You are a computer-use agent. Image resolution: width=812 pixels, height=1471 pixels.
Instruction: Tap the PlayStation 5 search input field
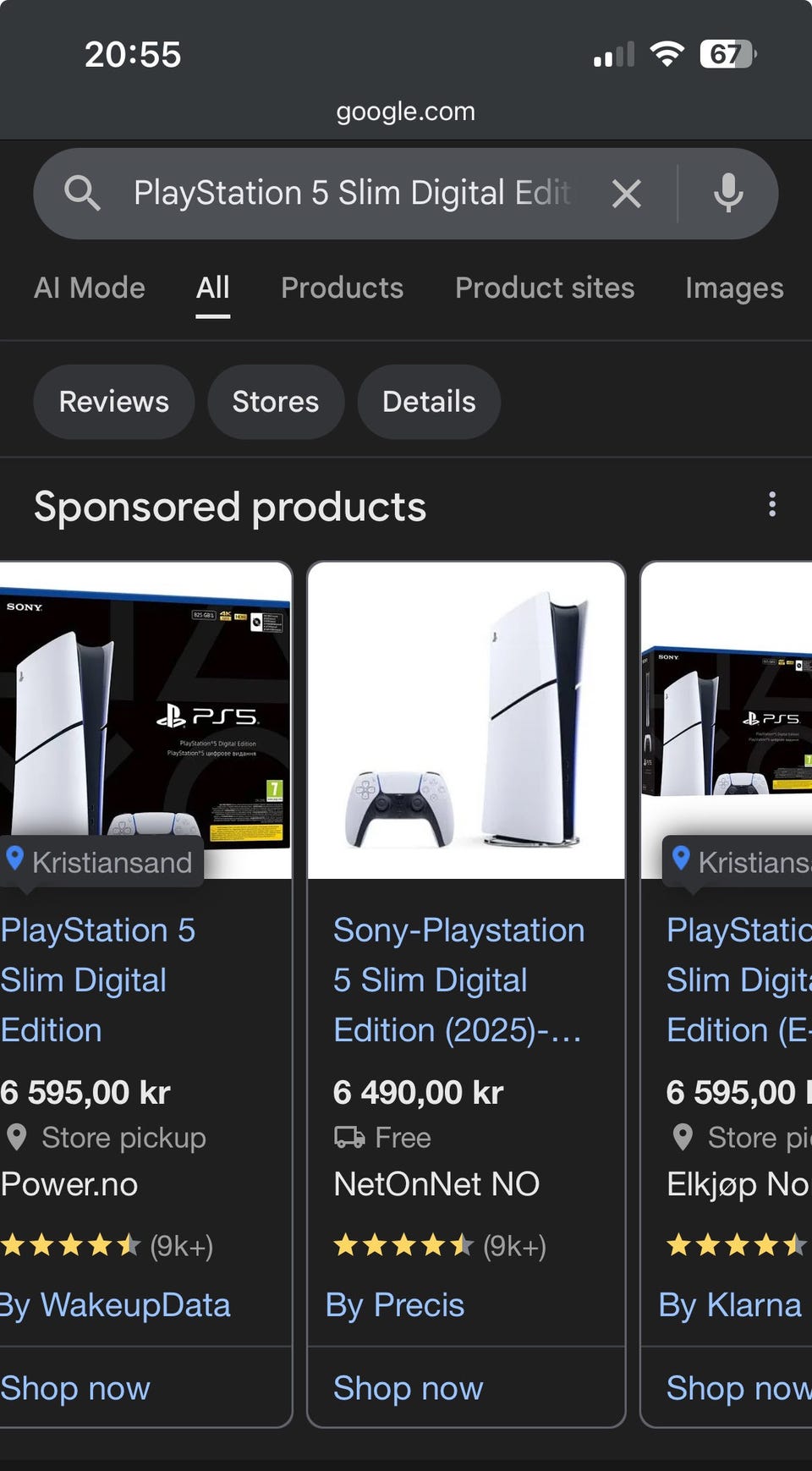351,194
